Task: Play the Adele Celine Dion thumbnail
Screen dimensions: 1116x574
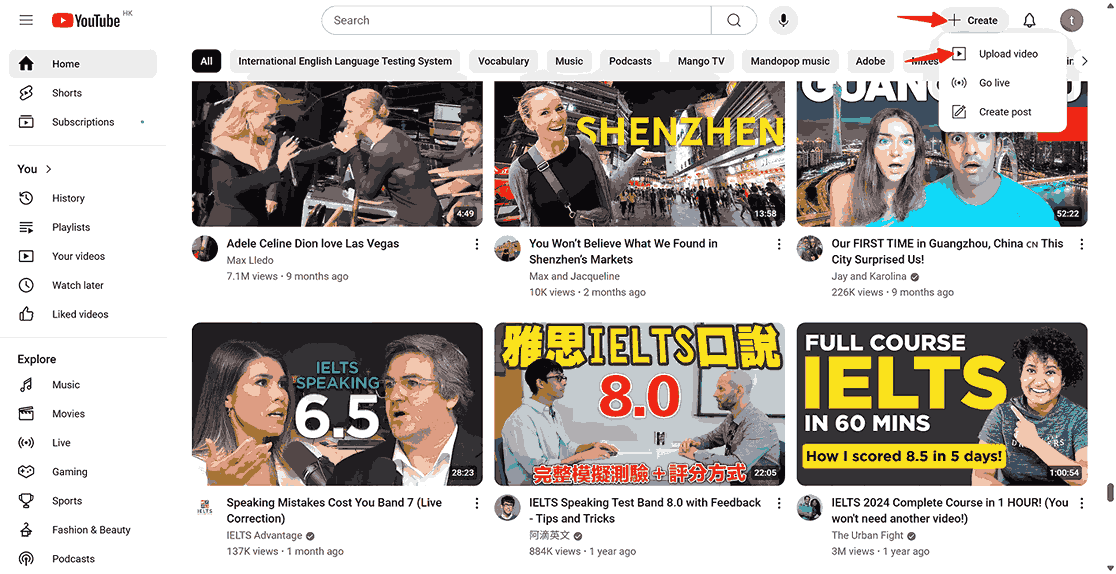Action: point(337,154)
